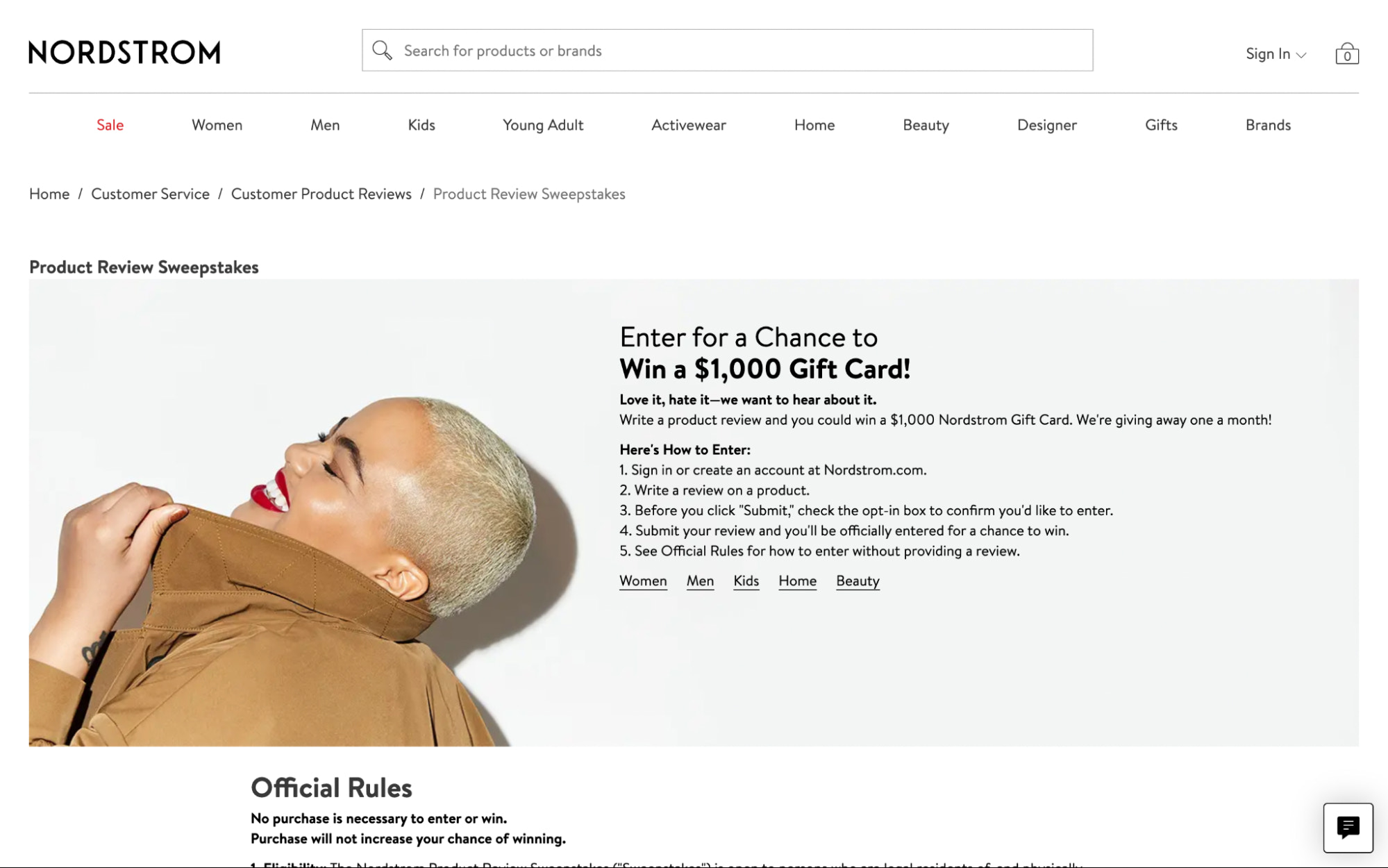Open the Women navigation menu
1388x868 pixels.
(217, 125)
